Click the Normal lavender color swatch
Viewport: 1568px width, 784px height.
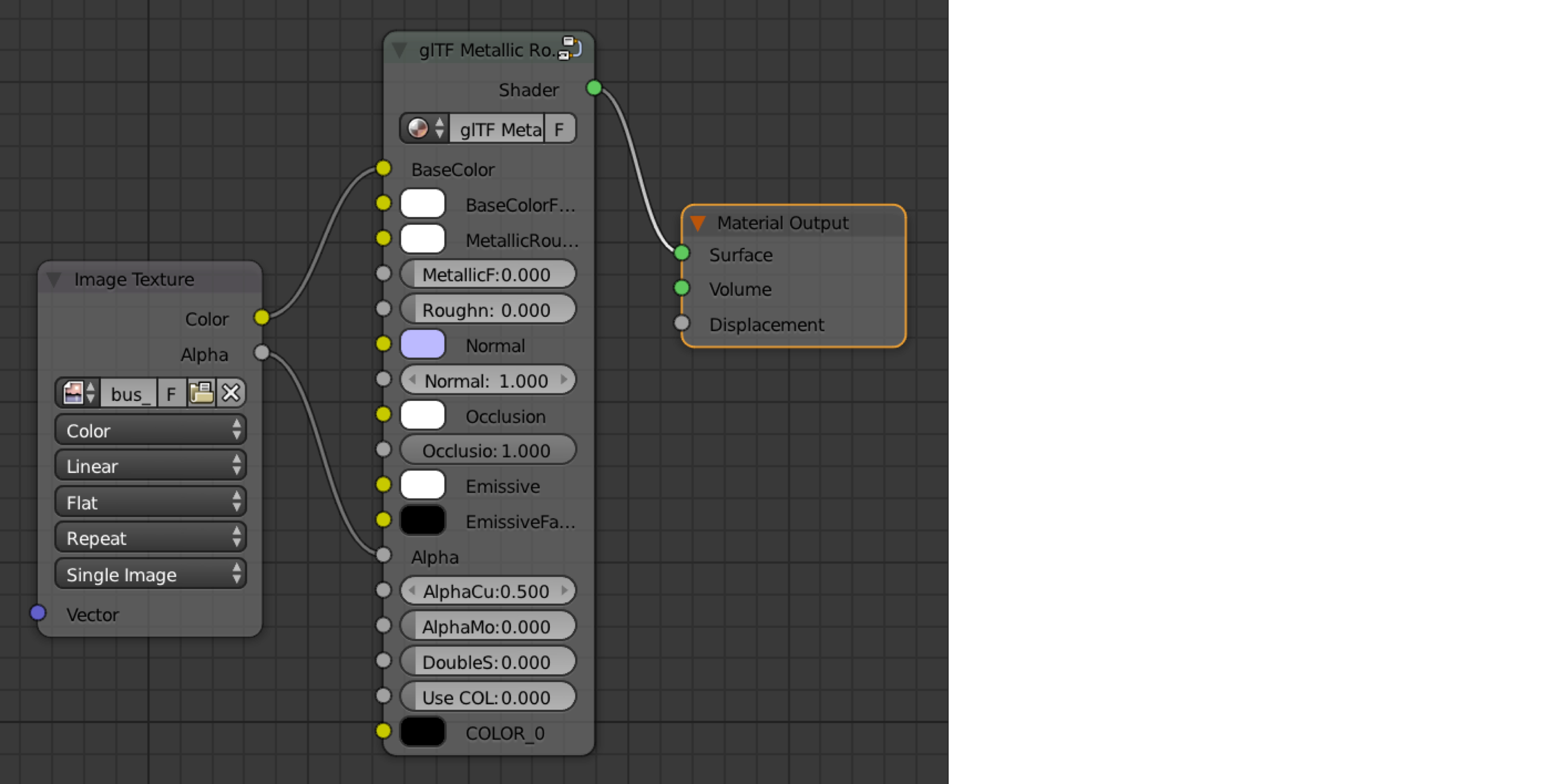click(x=422, y=344)
